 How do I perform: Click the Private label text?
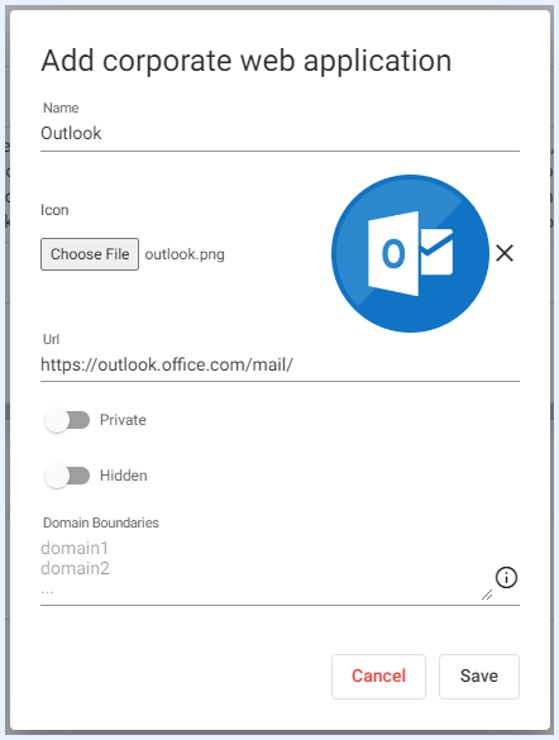pos(123,420)
